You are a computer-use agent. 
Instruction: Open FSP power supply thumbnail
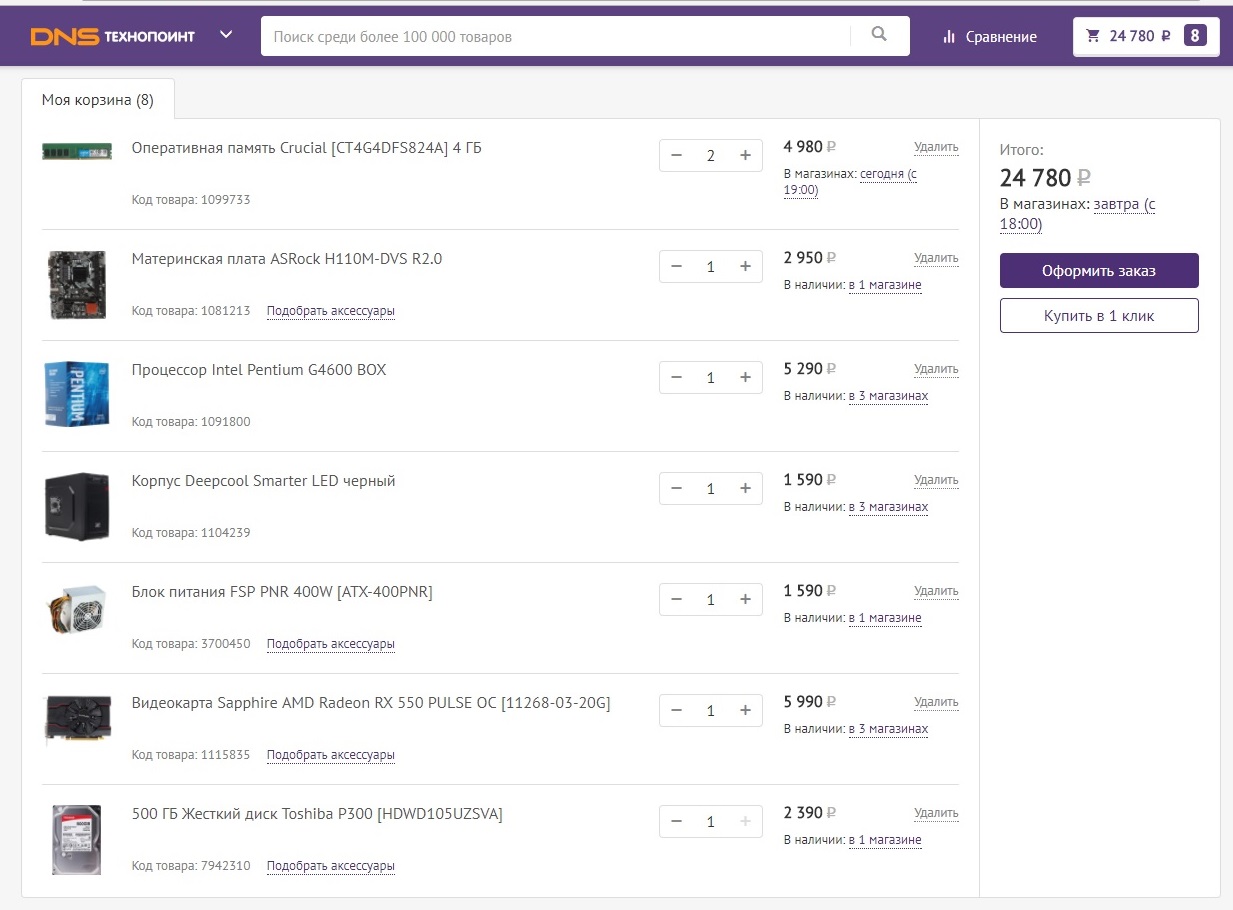[77, 609]
